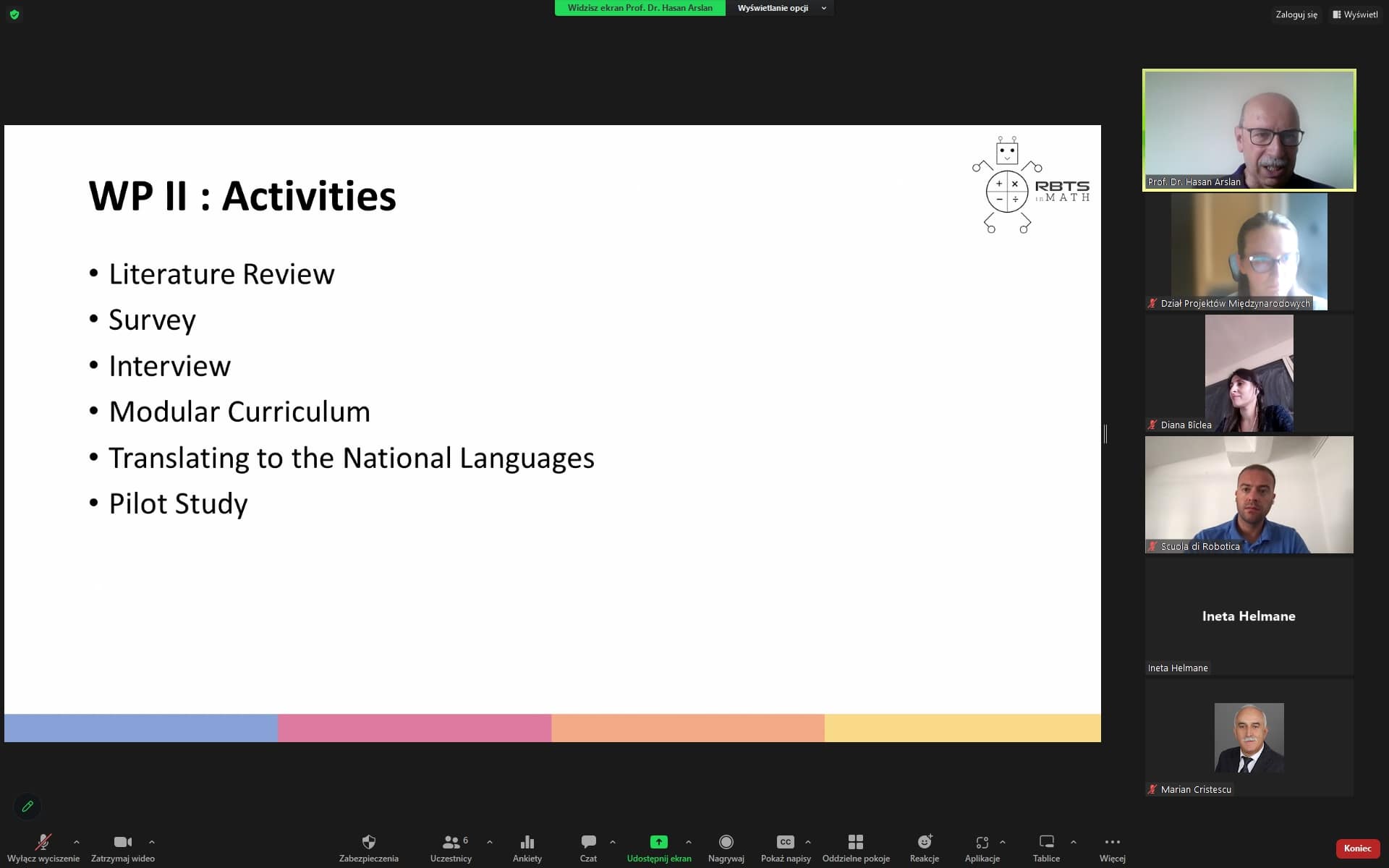Expand arrow next to Czat
Image resolution: width=1389 pixels, height=868 pixels.
613,842
